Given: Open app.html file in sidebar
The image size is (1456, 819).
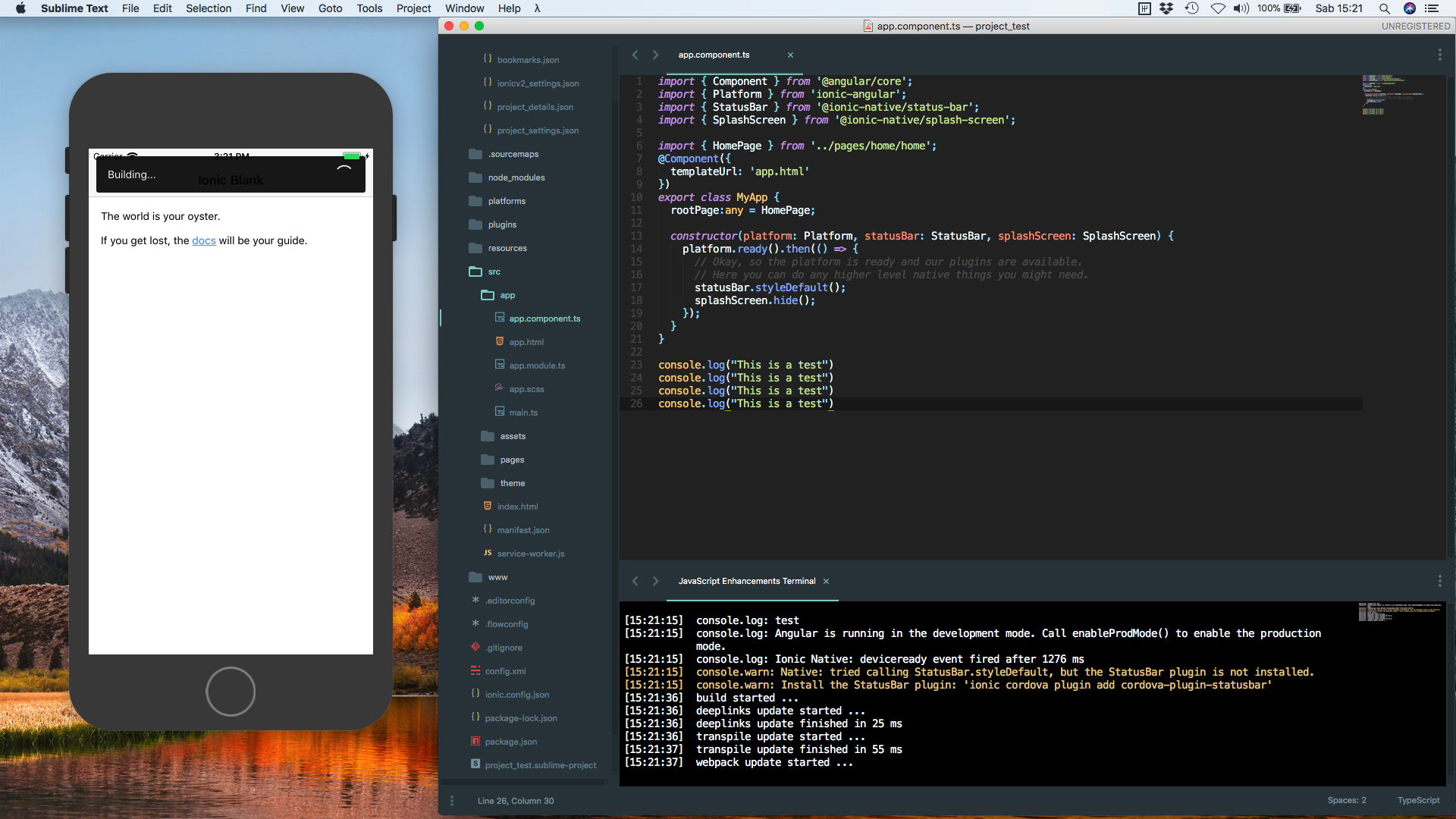Looking at the screenshot, I should pyautogui.click(x=526, y=342).
